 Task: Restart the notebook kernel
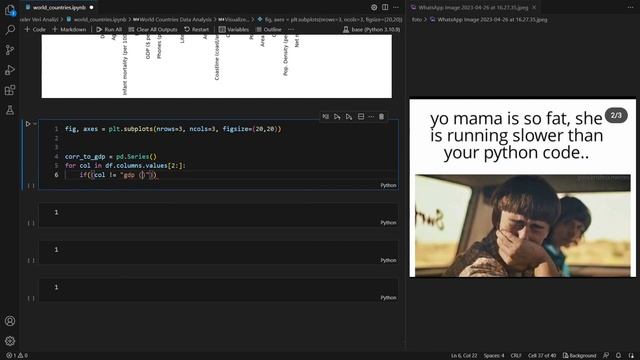196,29
